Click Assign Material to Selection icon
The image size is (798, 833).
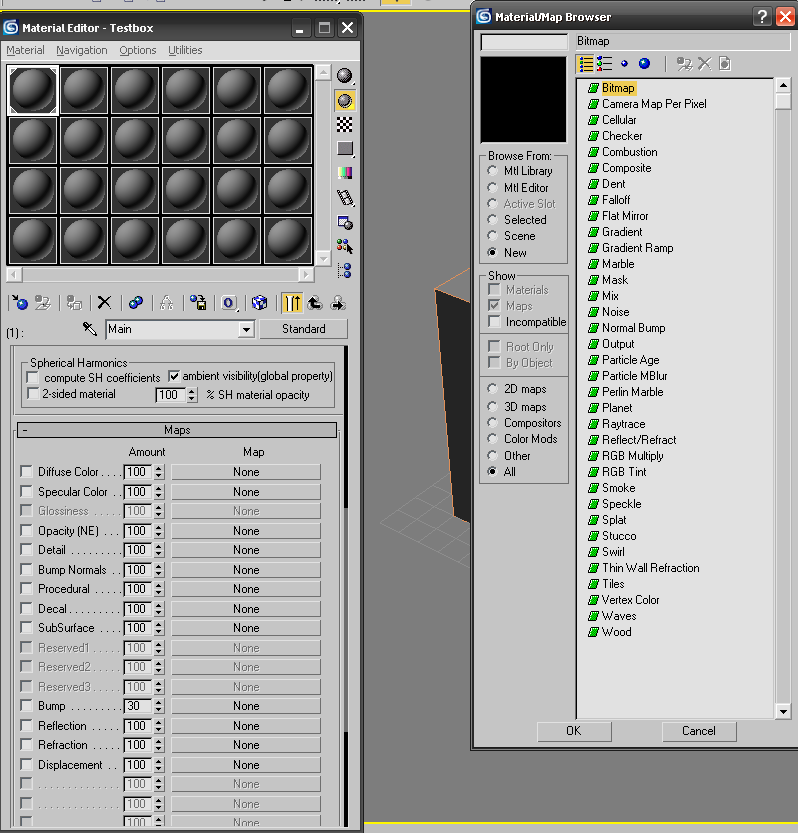(x=73, y=303)
